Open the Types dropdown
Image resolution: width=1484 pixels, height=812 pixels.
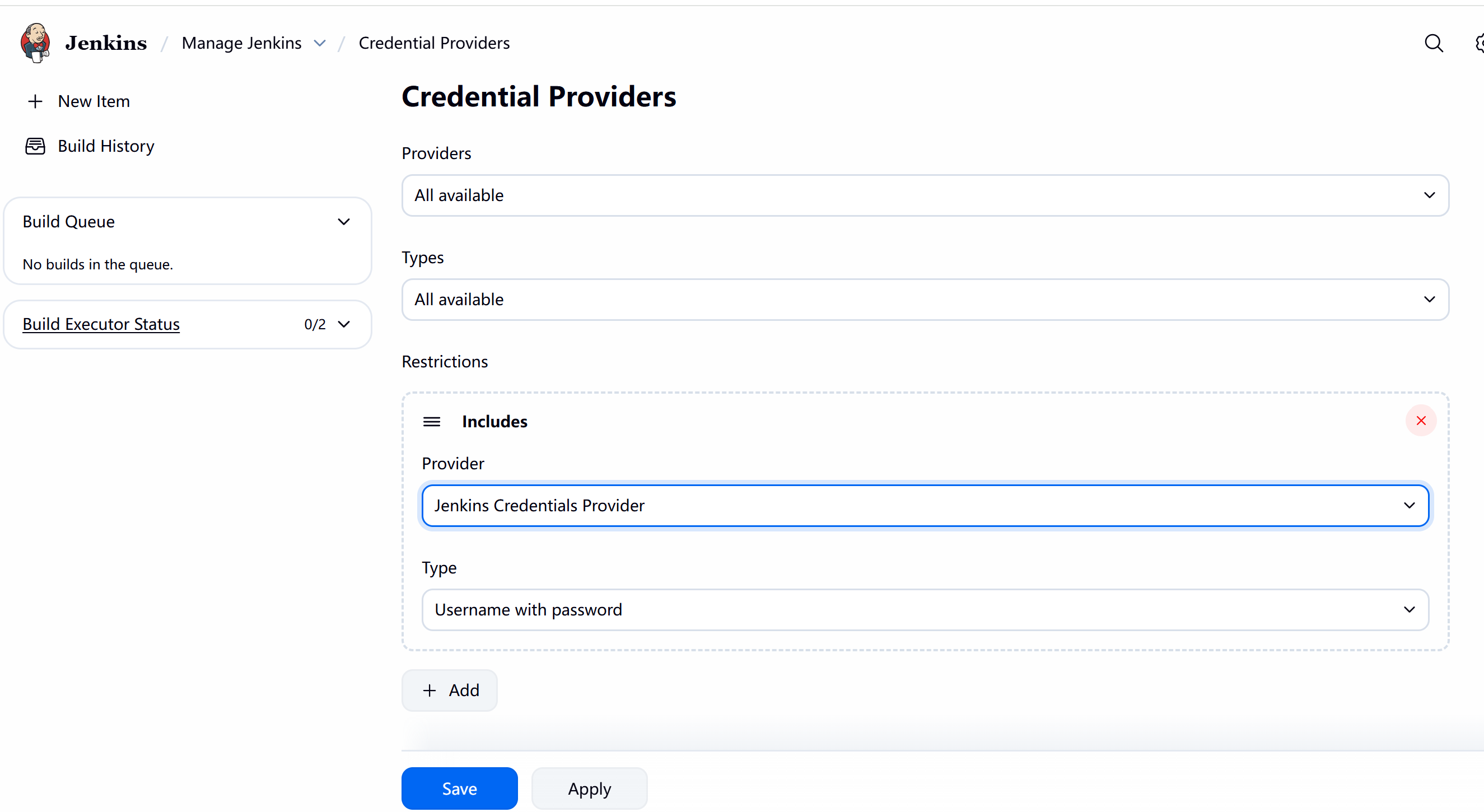[925, 300]
